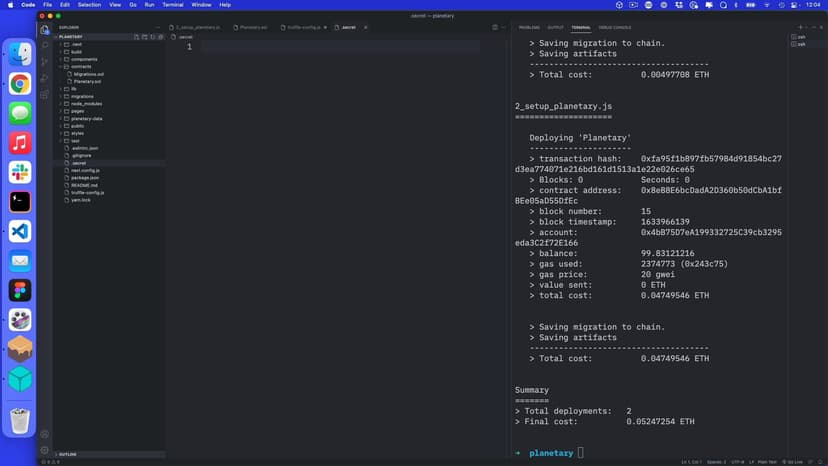Click the New File icon in Explorer header
Screen dimensions: 828x466
[136, 37]
